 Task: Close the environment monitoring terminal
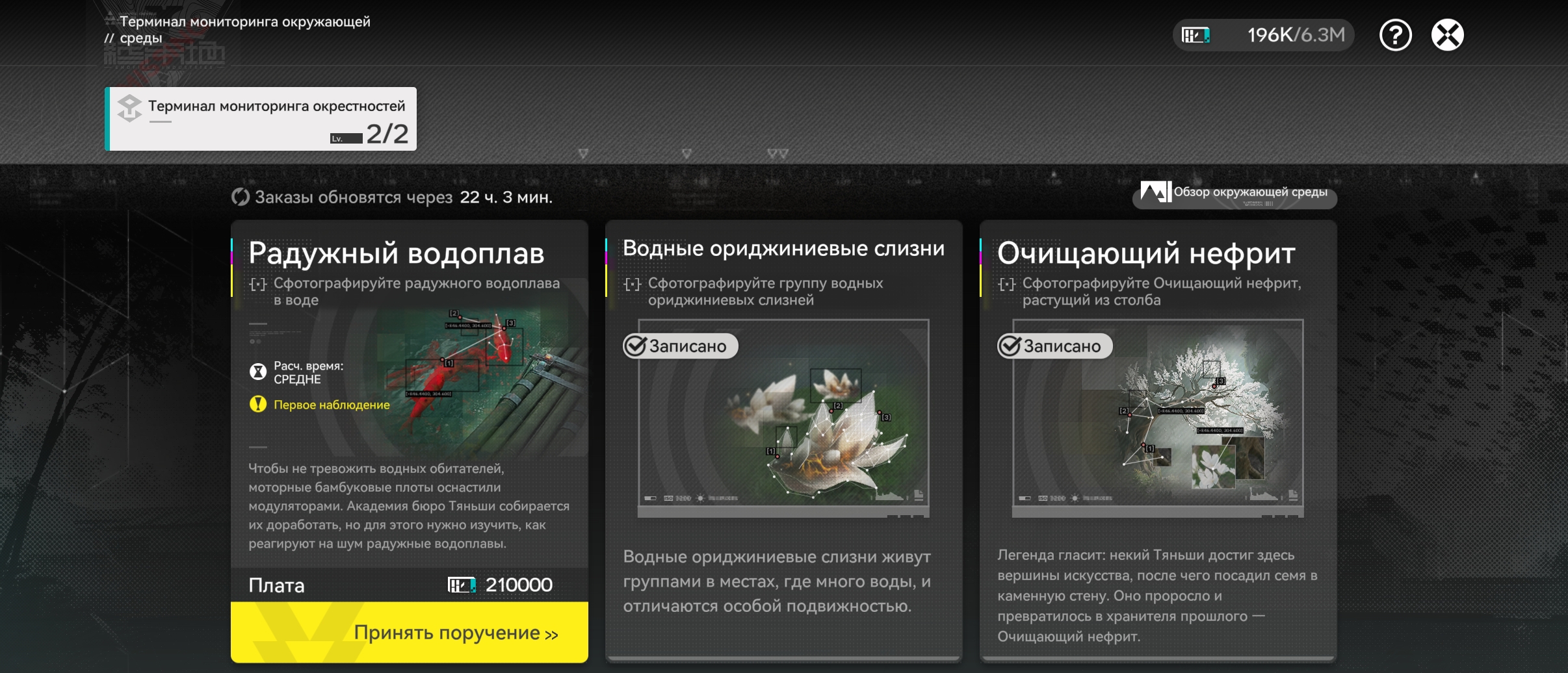(x=1448, y=35)
